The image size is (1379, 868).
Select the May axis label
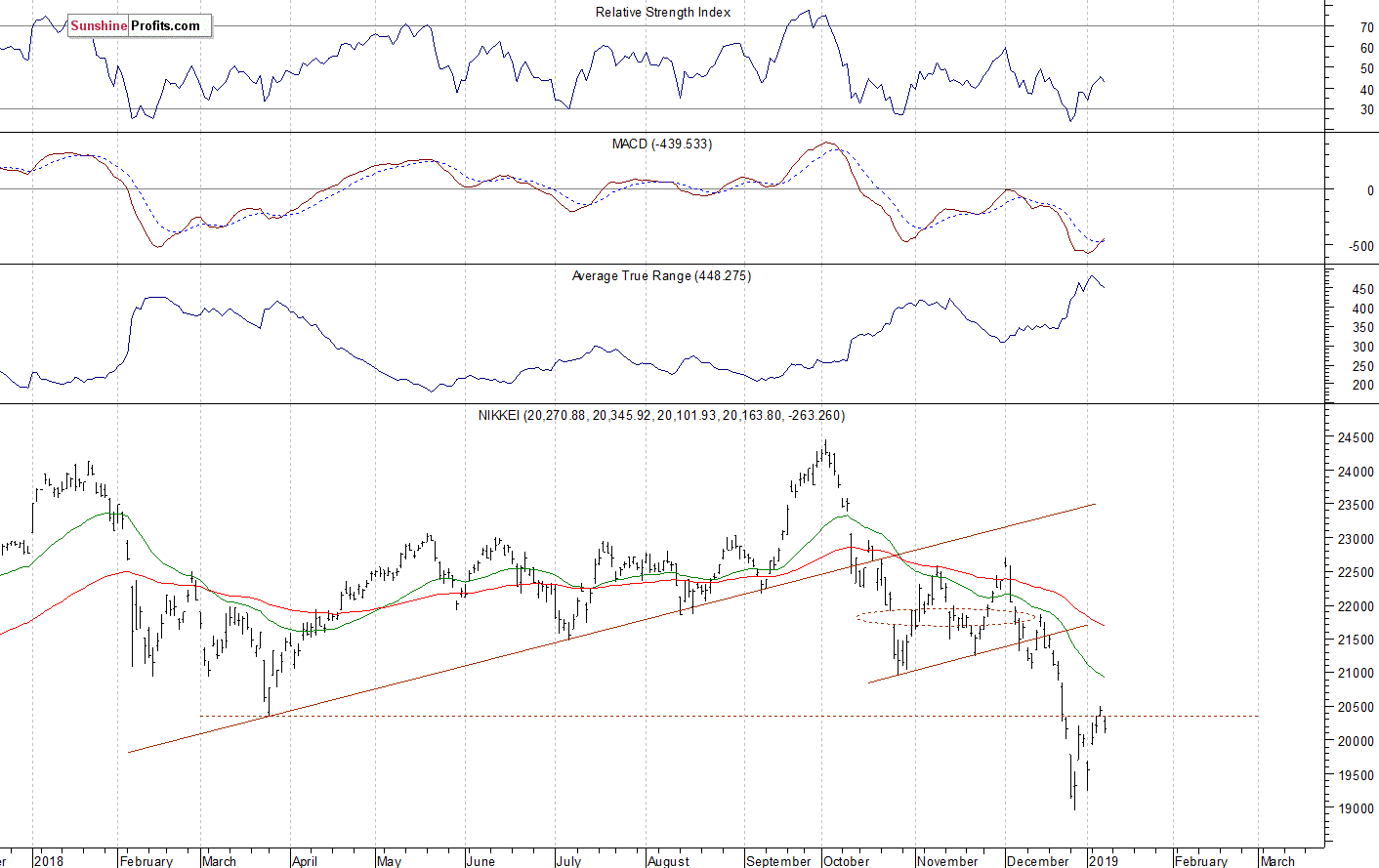(x=389, y=860)
